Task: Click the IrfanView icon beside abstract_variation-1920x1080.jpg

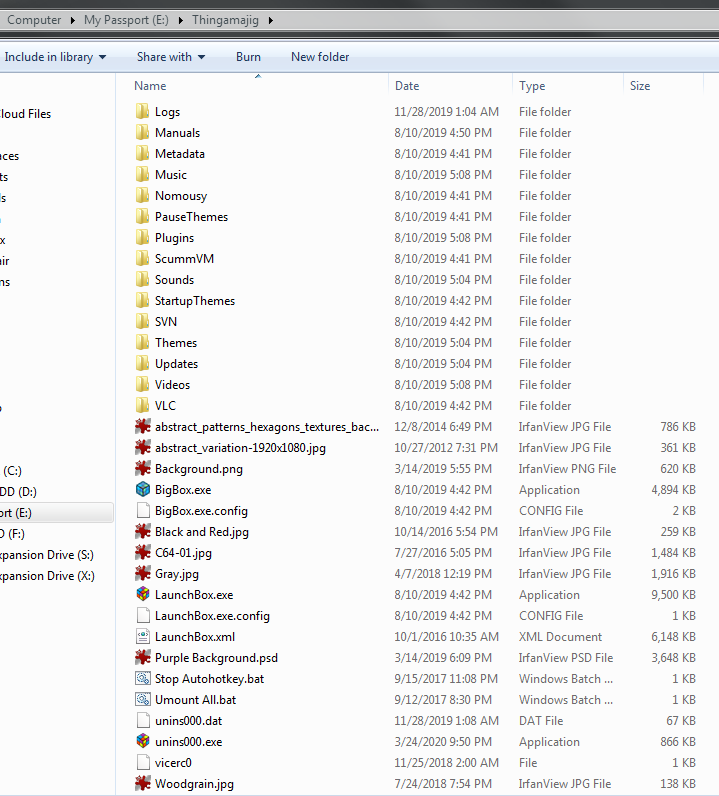Action: pos(143,448)
